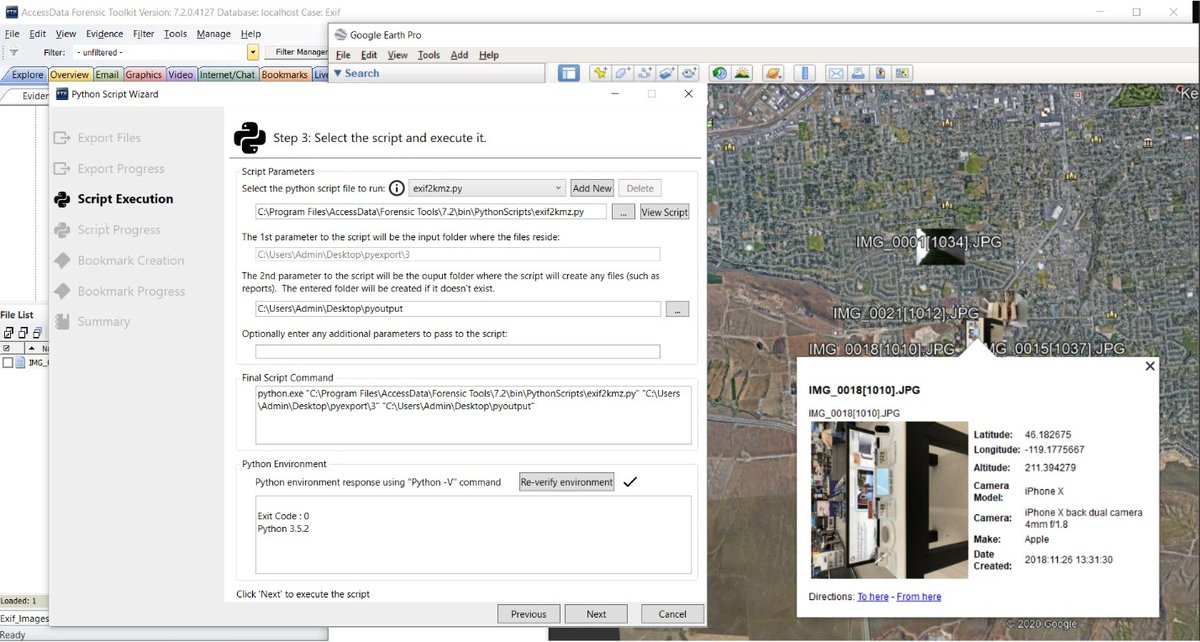Cancel the Python Script Wizard
The image size is (1200, 642).
click(x=672, y=614)
